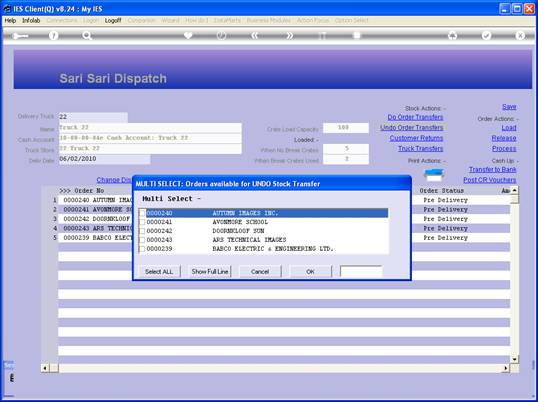This screenshot has width=538, height=402.
Task: Click the double right chevron forward icon
Action: pyautogui.click(x=289, y=35)
